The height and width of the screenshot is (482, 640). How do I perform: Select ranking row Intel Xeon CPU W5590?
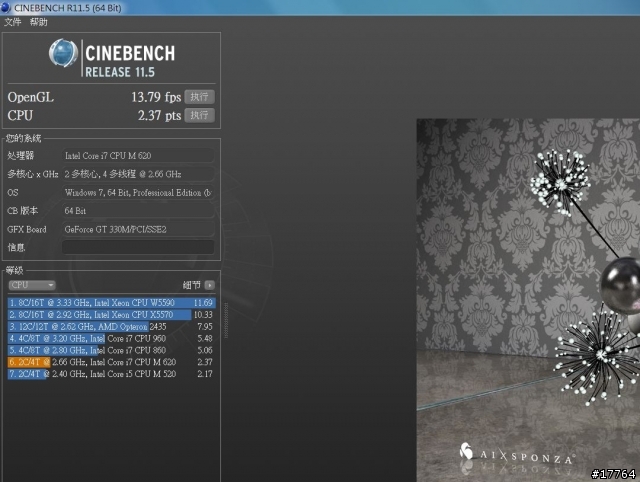coord(111,303)
